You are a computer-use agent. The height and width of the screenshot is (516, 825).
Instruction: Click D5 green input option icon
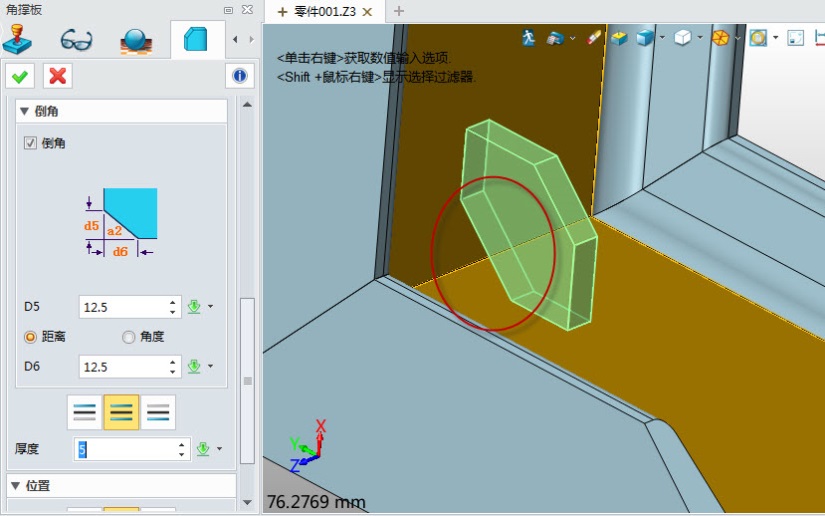(194, 307)
